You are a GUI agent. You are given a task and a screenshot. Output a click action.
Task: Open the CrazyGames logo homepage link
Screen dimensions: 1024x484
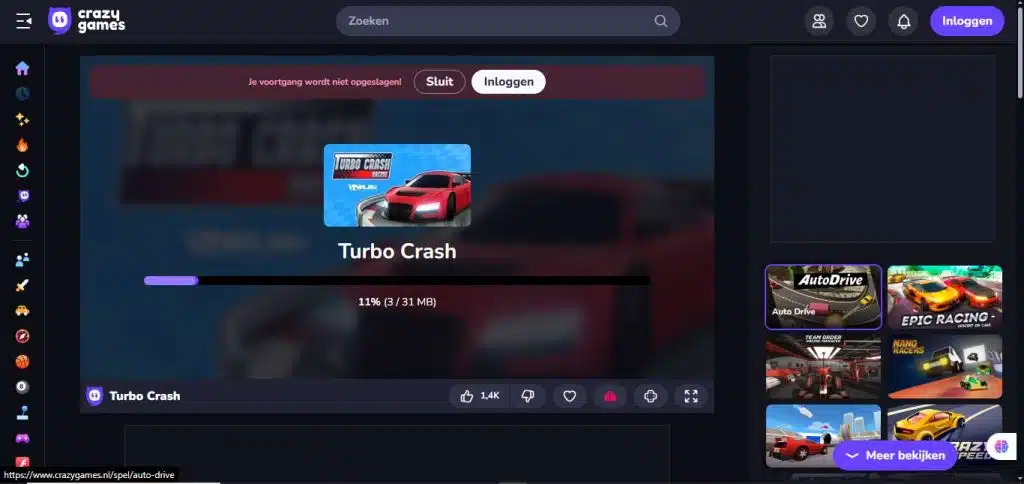tap(87, 21)
